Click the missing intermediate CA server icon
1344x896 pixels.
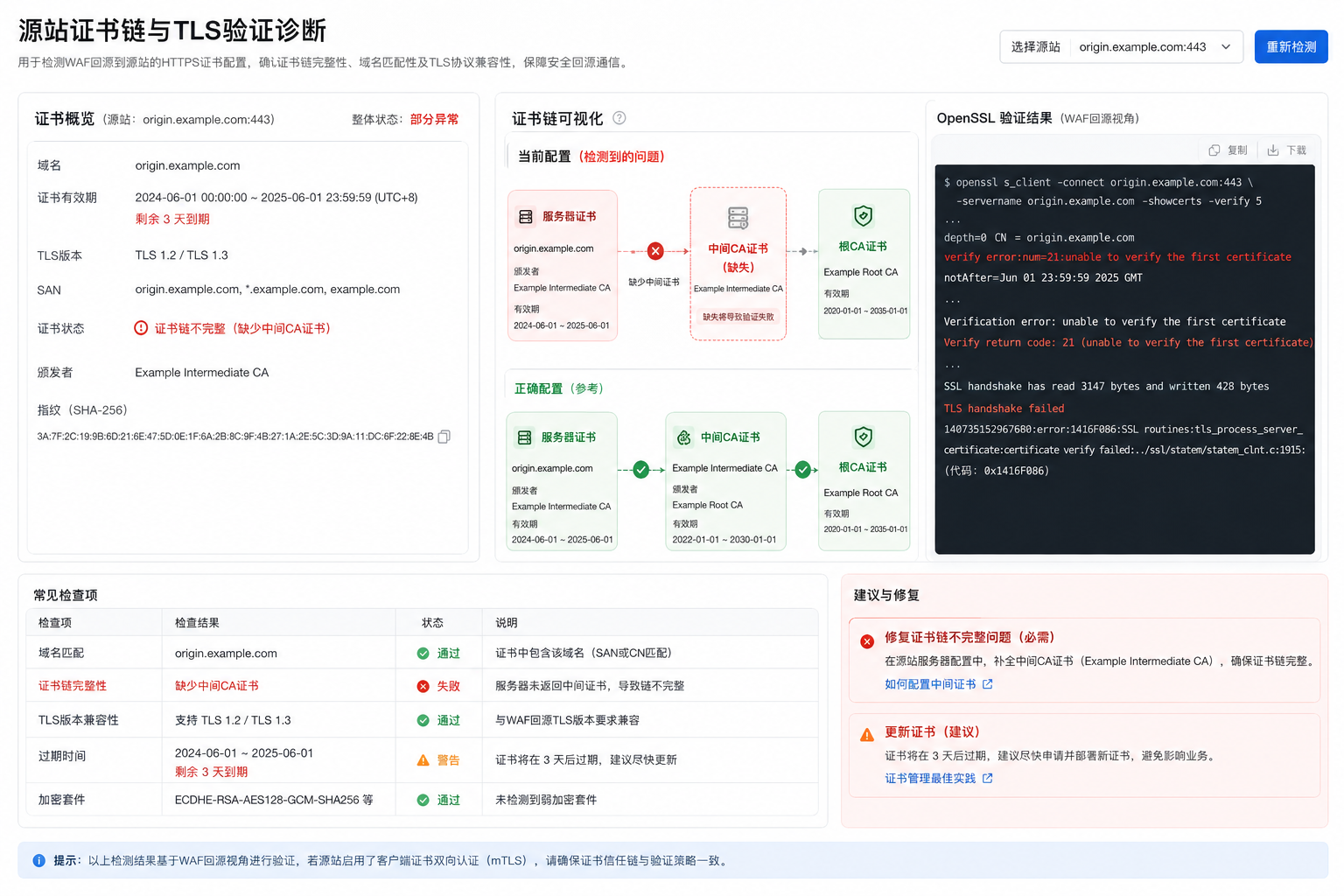pyautogui.click(x=738, y=217)
